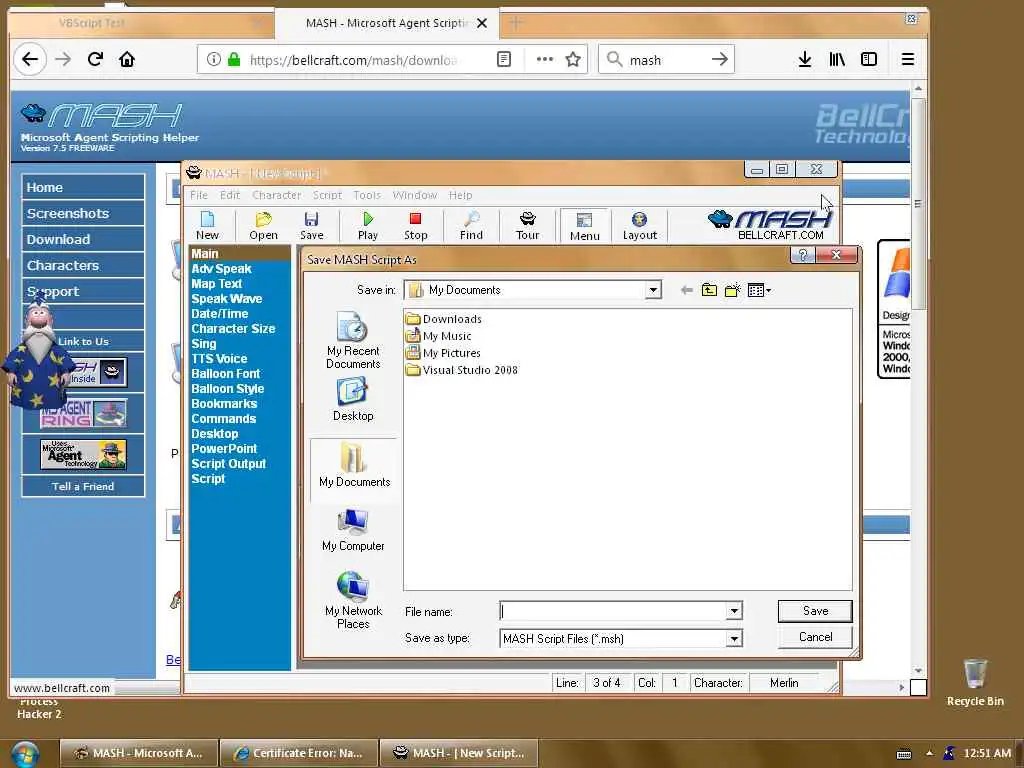Click the Windows Start orb

point(24,753)
